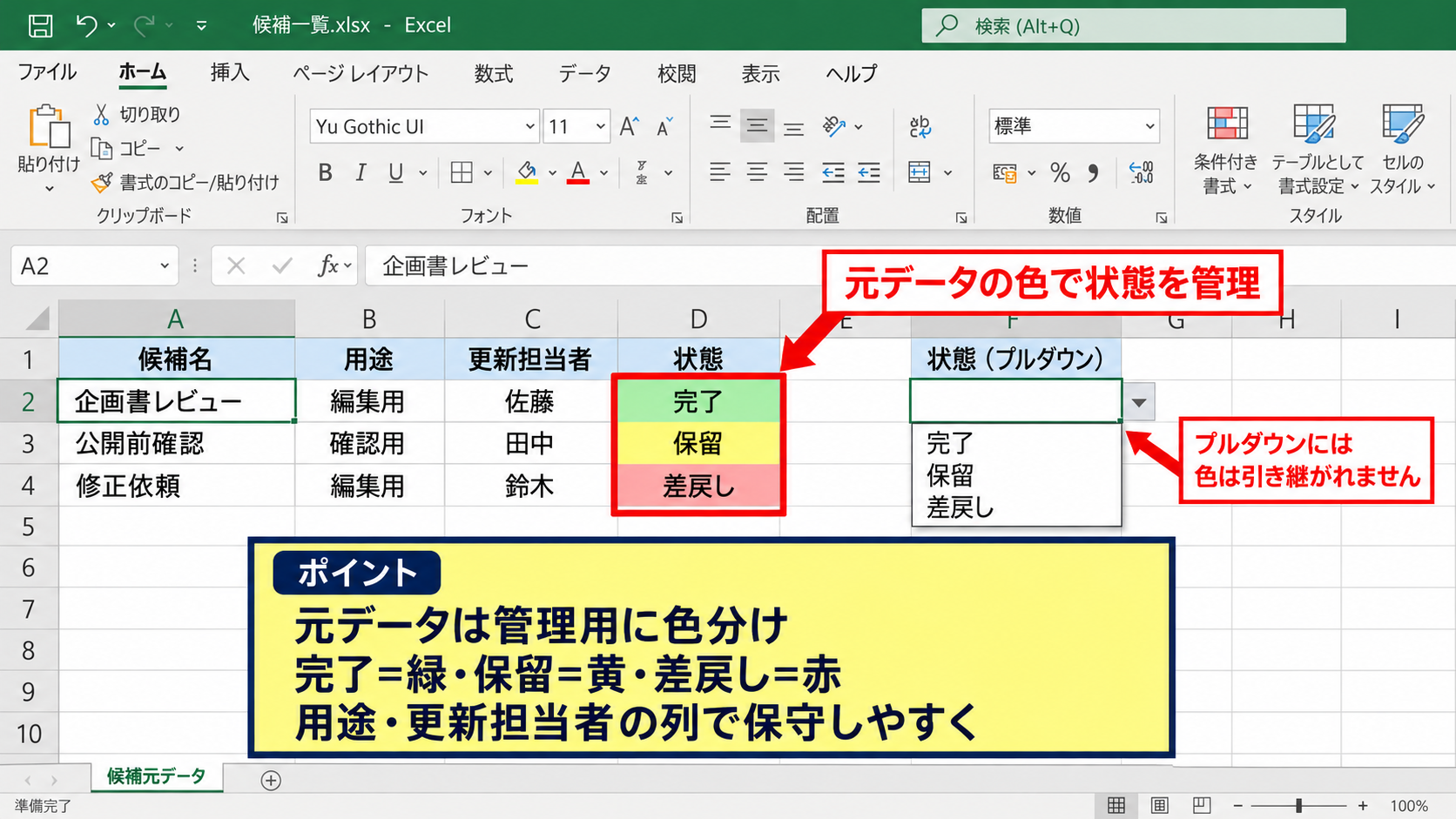This screenshot has width=1456, height=819.
Task: Click the Increase Indent icon
Action: (x=869, y=173)
